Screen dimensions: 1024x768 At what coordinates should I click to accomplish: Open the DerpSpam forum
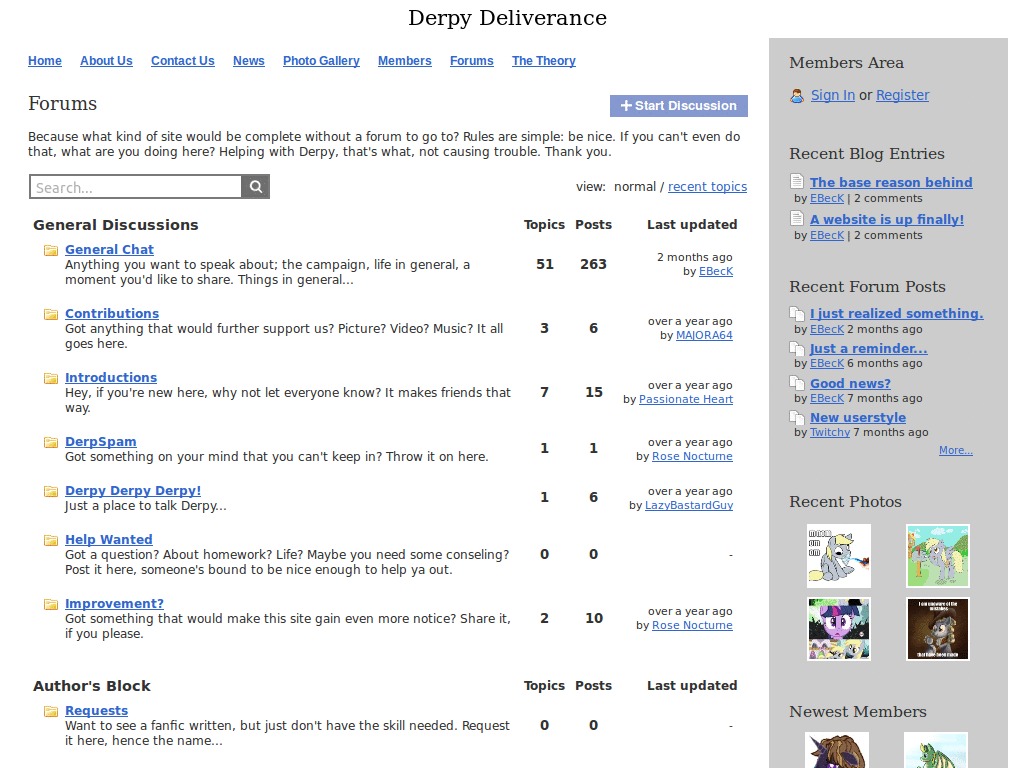101,441
